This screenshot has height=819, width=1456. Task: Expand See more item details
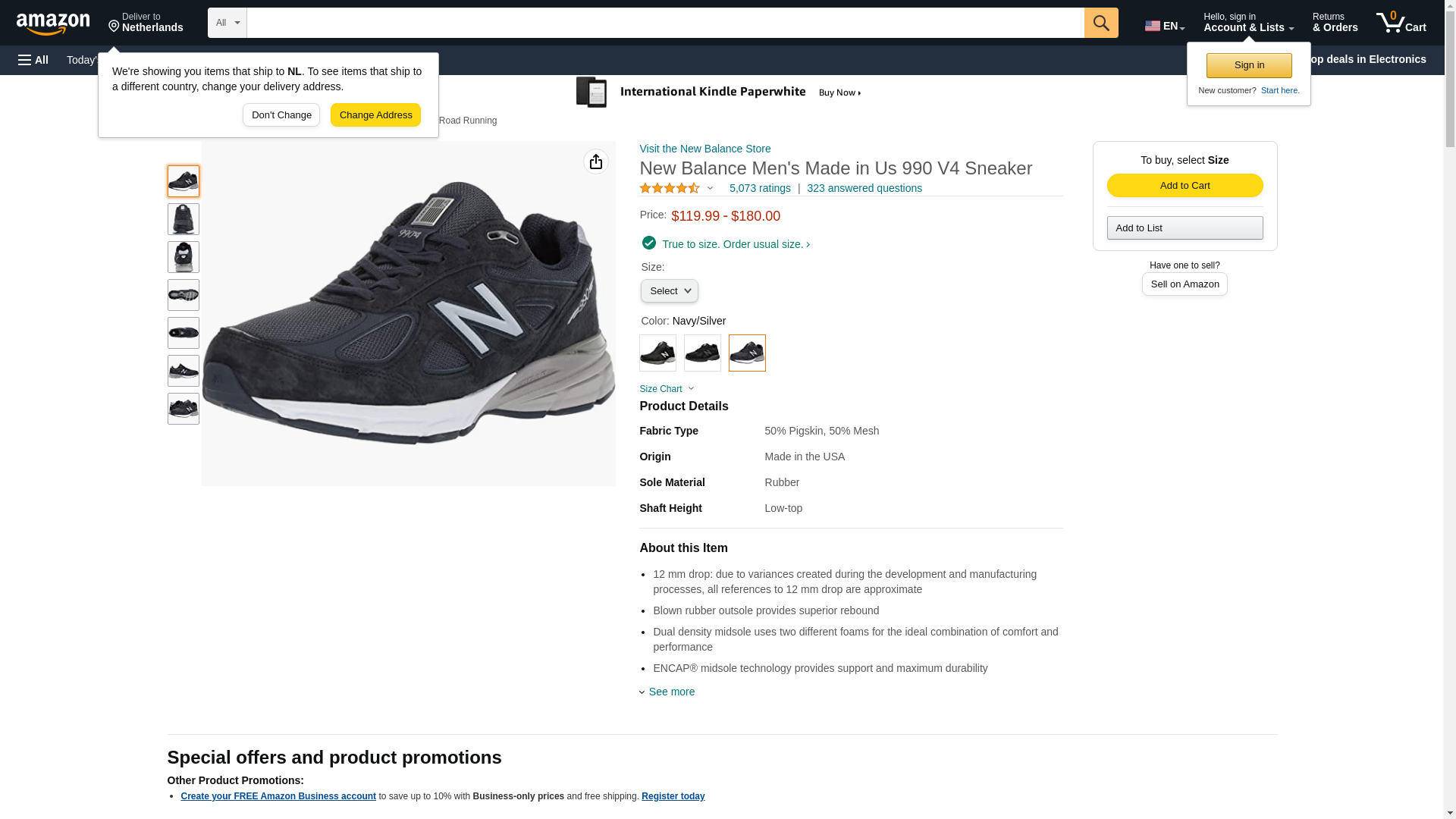point(671,692)
